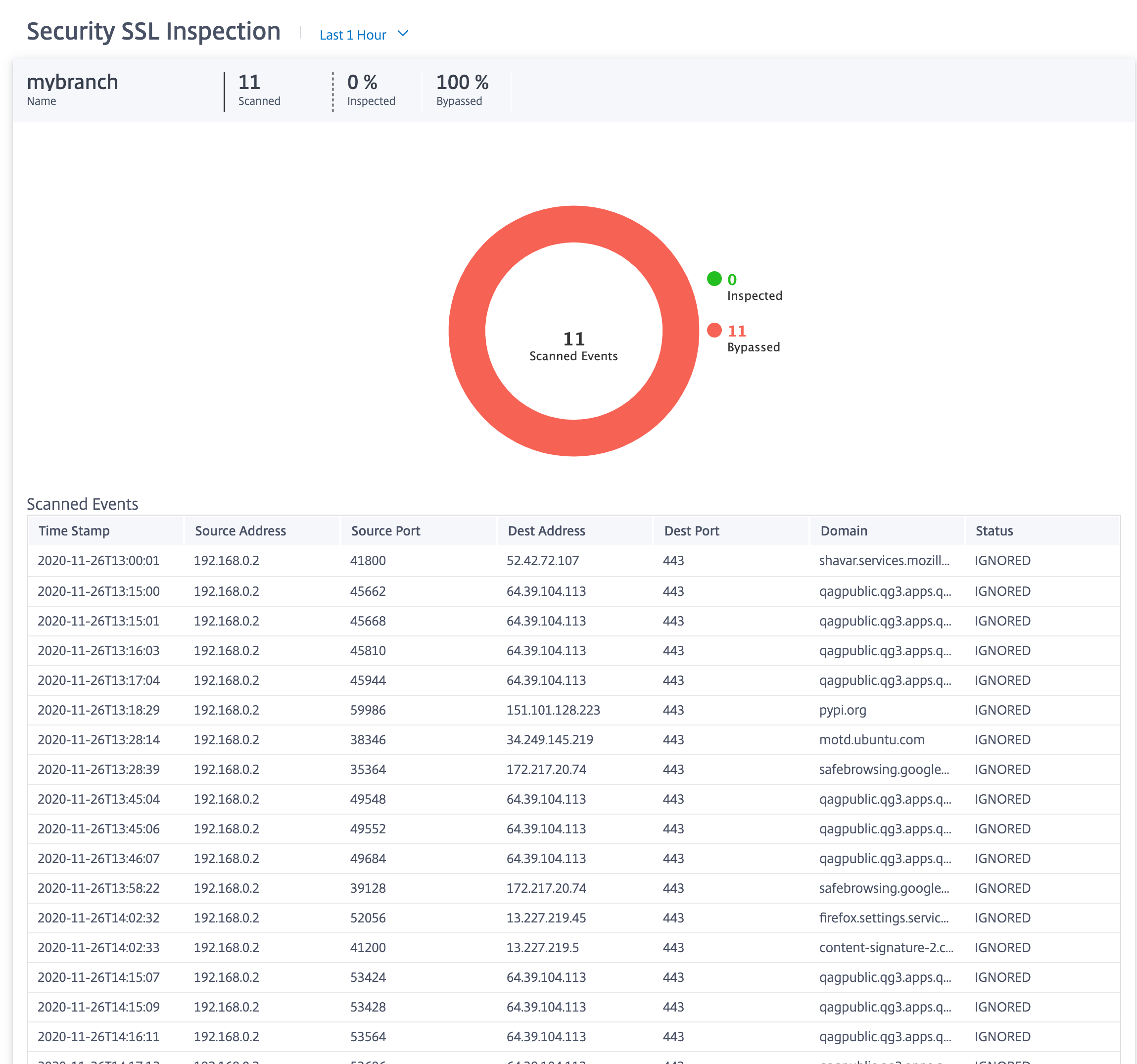Viewport: 1137px width, 1064px height.
Task: Click the 11 Scanned Events center label
Action: pyautogui.click(x=573, y=346)
